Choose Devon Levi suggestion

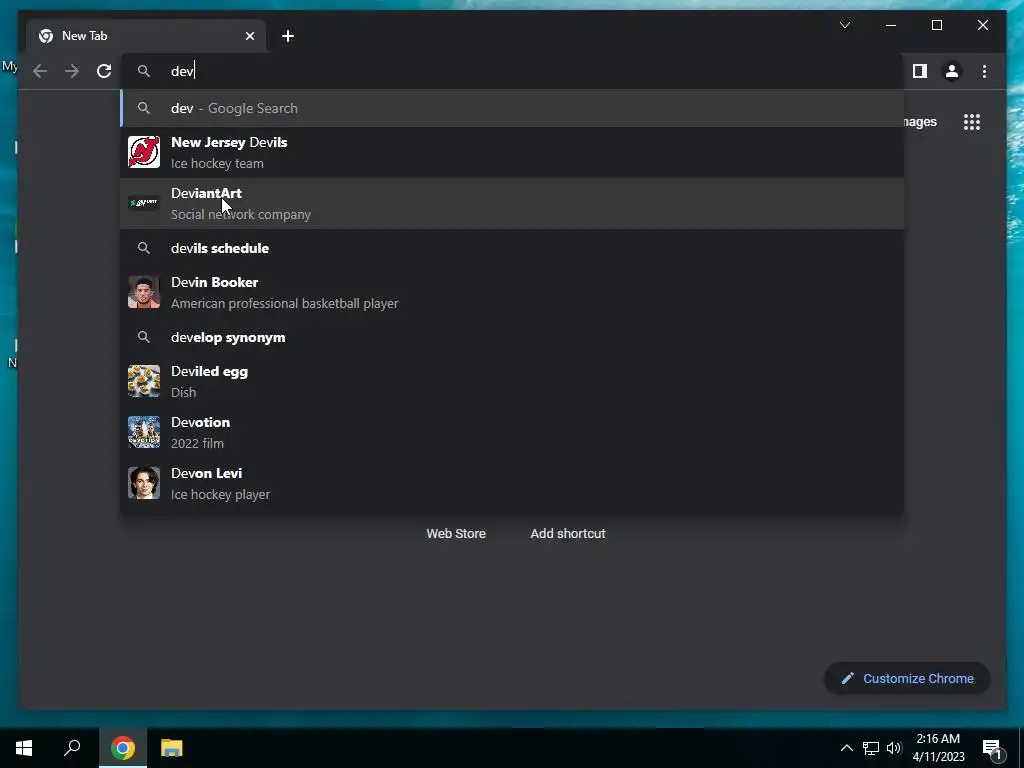tap(512, 483)
